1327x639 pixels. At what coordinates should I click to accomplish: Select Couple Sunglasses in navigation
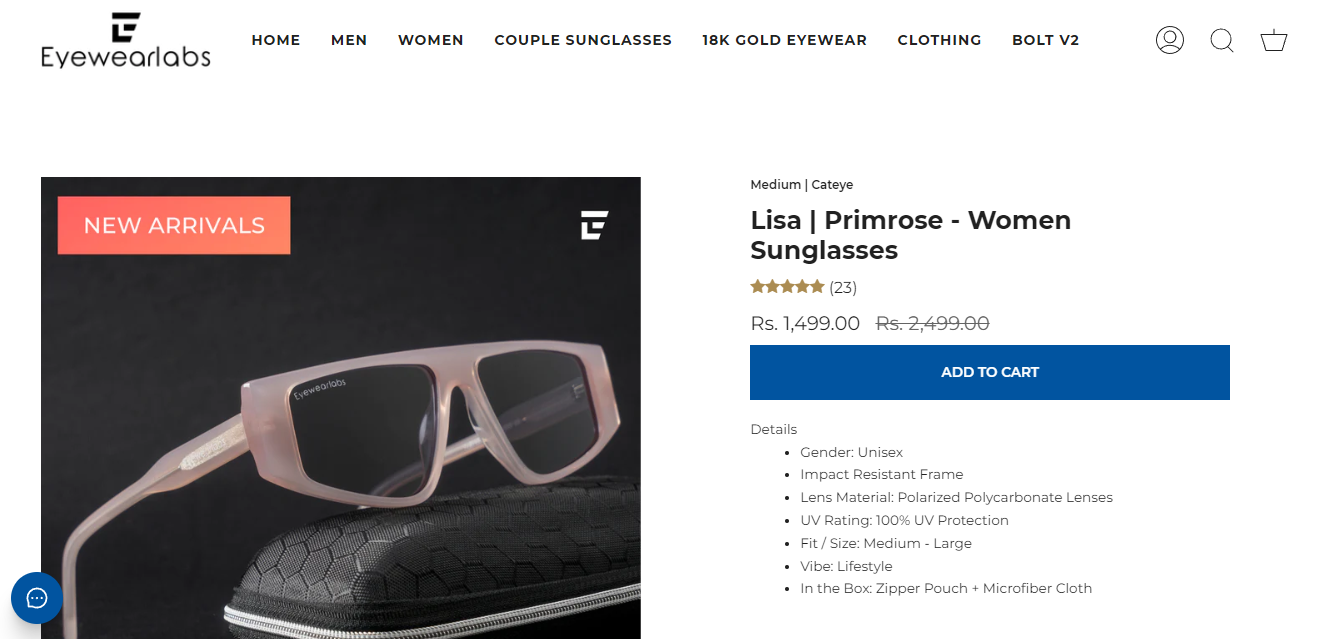pos(583,40)
